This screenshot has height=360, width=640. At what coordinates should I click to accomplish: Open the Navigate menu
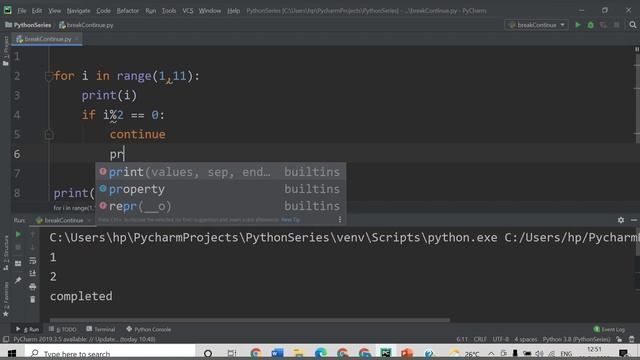(x=78, y=11)
